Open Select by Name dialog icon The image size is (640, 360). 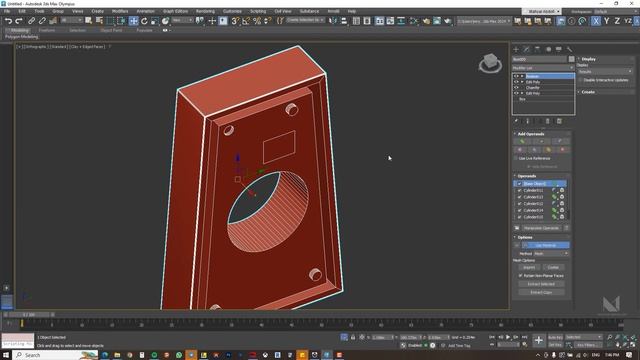(99, 21)
